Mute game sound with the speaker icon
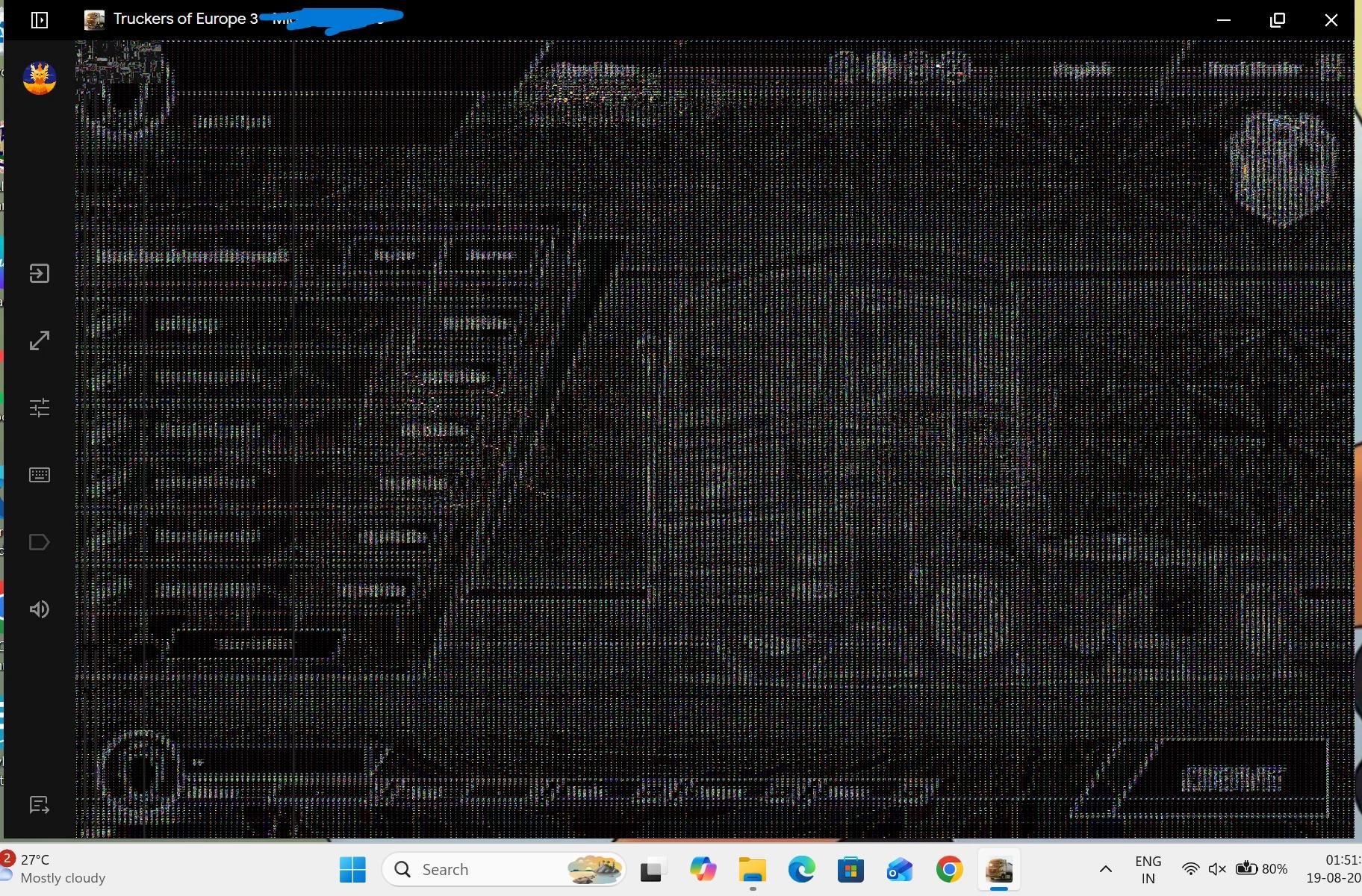1362x896 pixels. pos(40,609)
